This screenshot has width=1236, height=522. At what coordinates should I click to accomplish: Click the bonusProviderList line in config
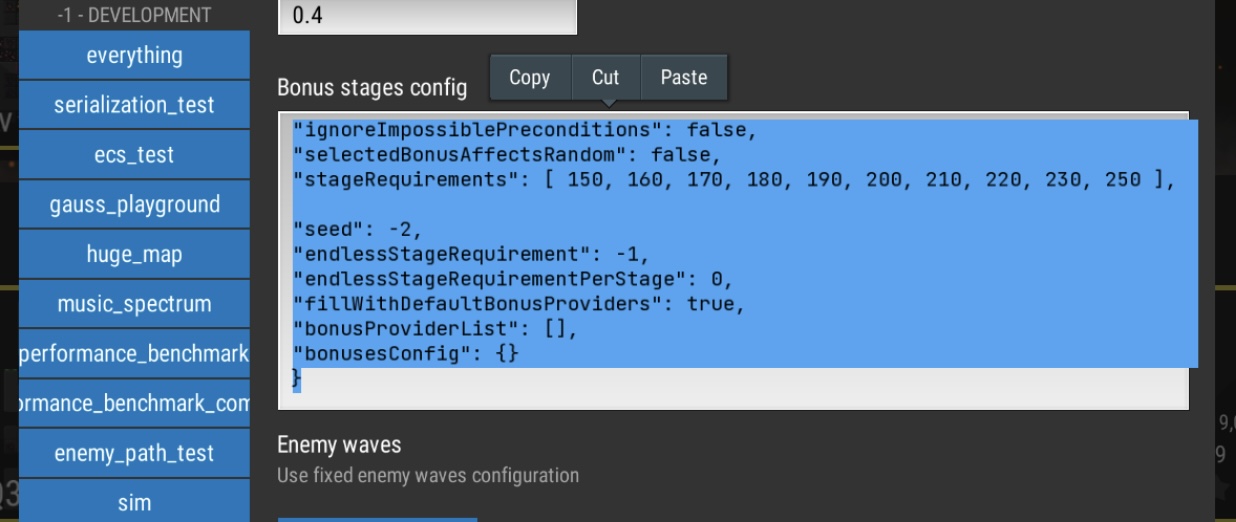click(434, 329)
